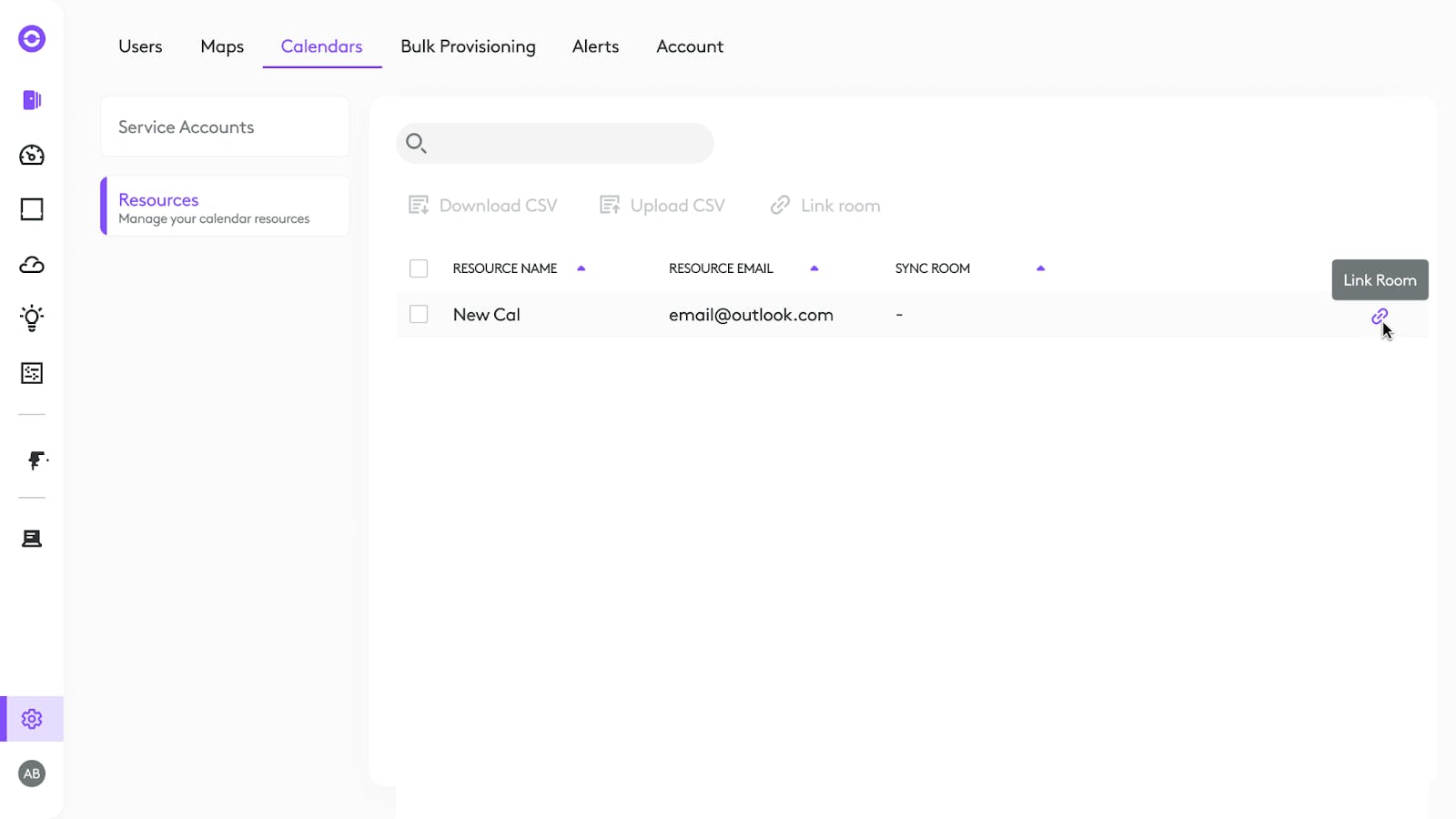Open the insights lightbulb icon
Screen dimensions: 1456x819
[32, 318]
